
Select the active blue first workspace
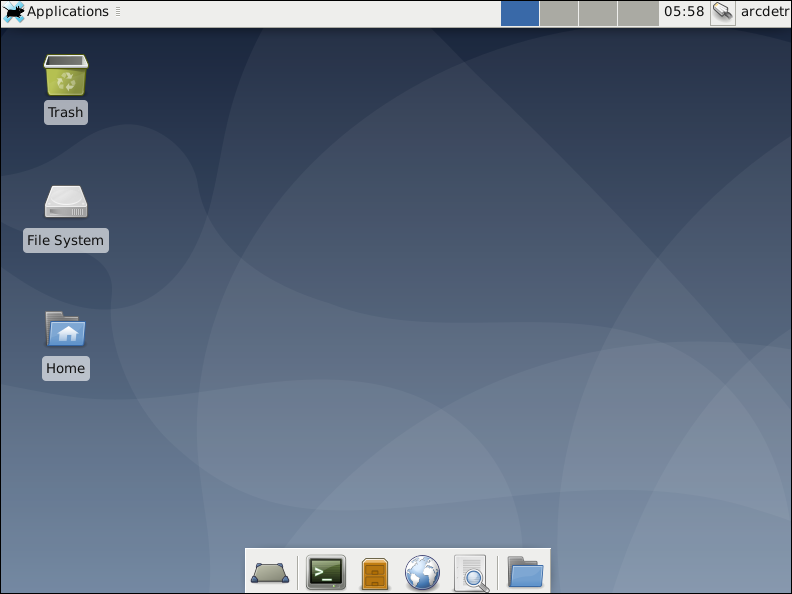520,13
